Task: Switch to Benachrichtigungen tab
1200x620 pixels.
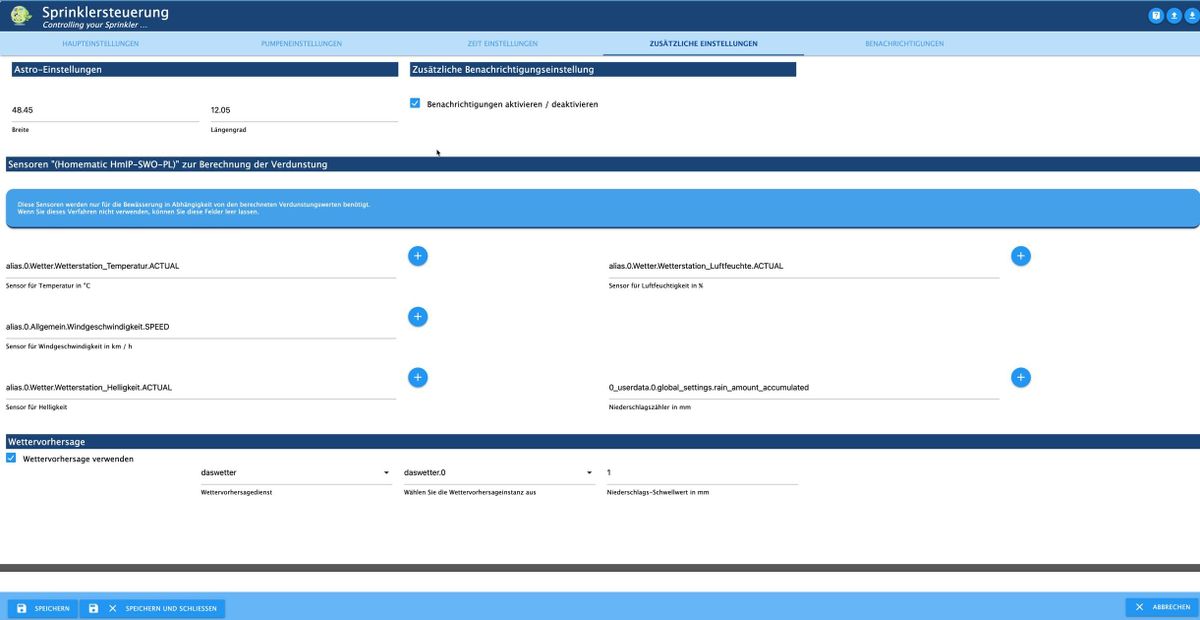Action: (x=904, y=43)
